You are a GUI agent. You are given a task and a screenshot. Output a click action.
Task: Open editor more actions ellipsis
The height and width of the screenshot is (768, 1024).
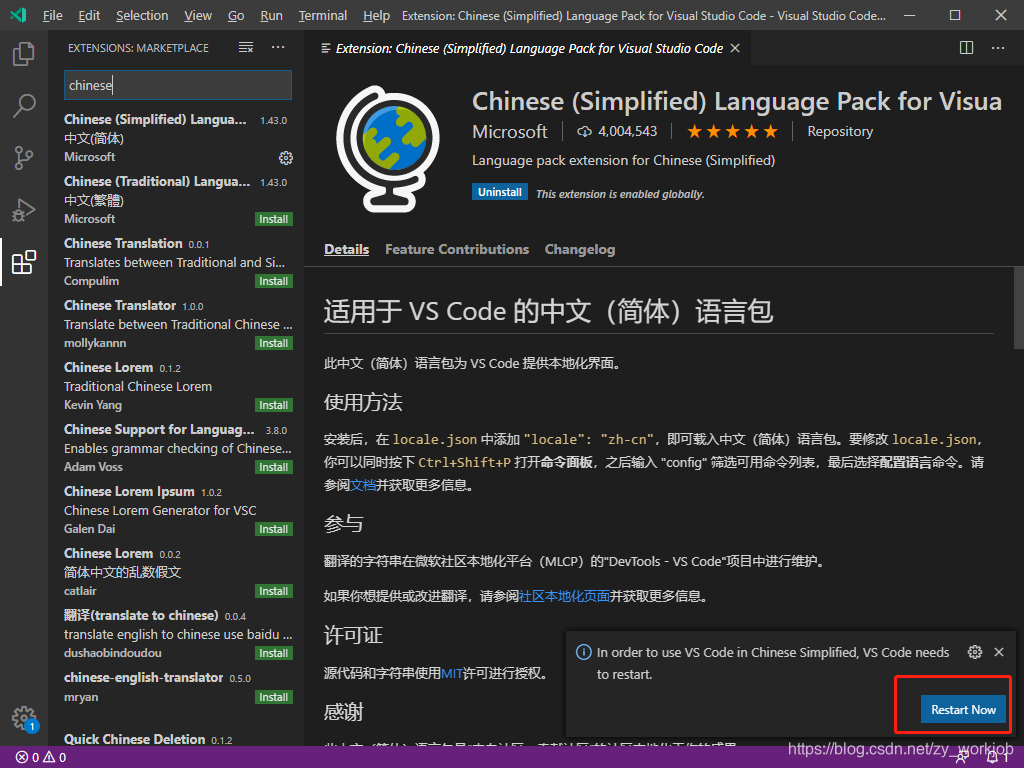(998, 48)
